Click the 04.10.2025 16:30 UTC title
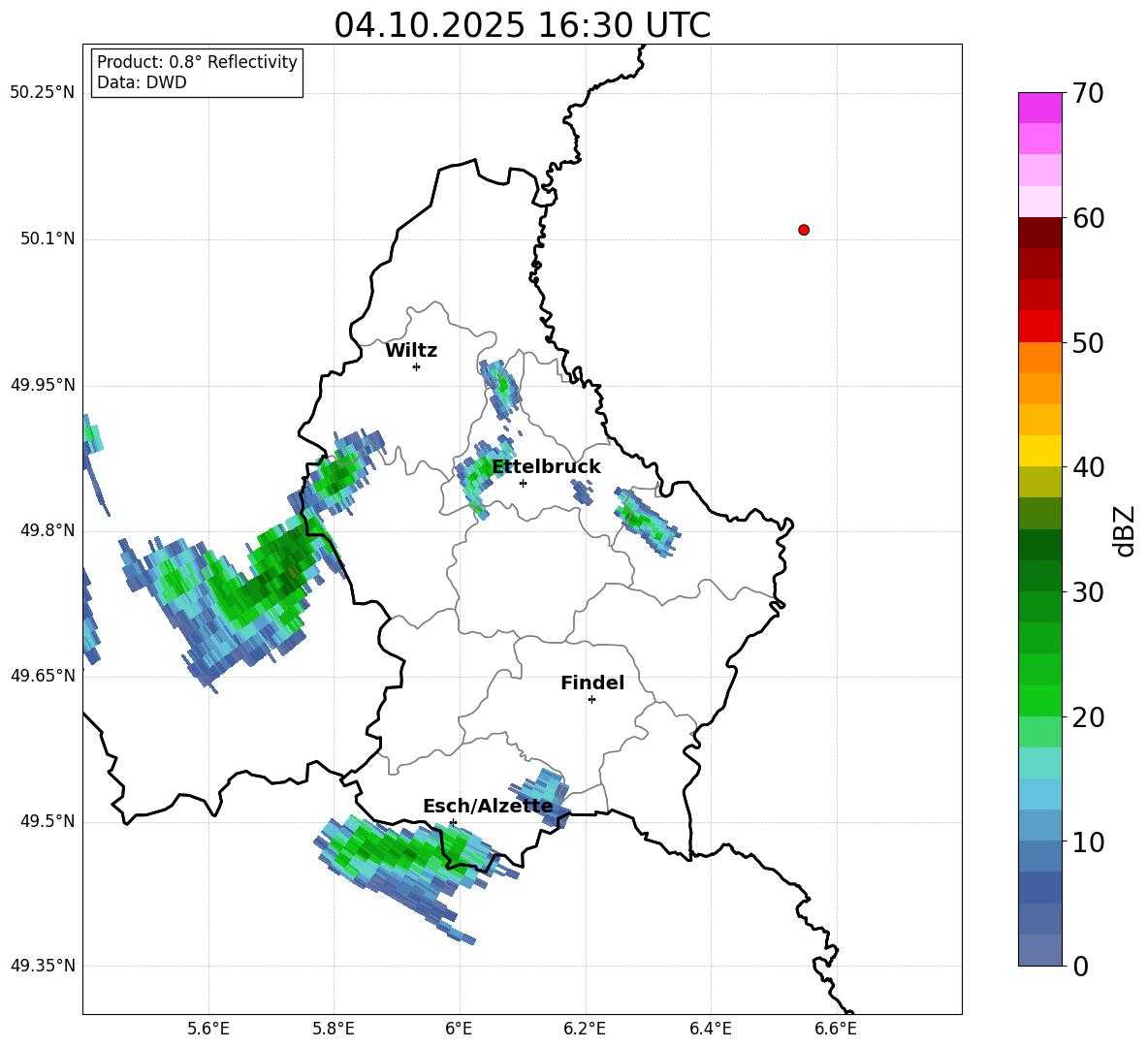This screenshot has height=1048, width=1148. point(522,25)
